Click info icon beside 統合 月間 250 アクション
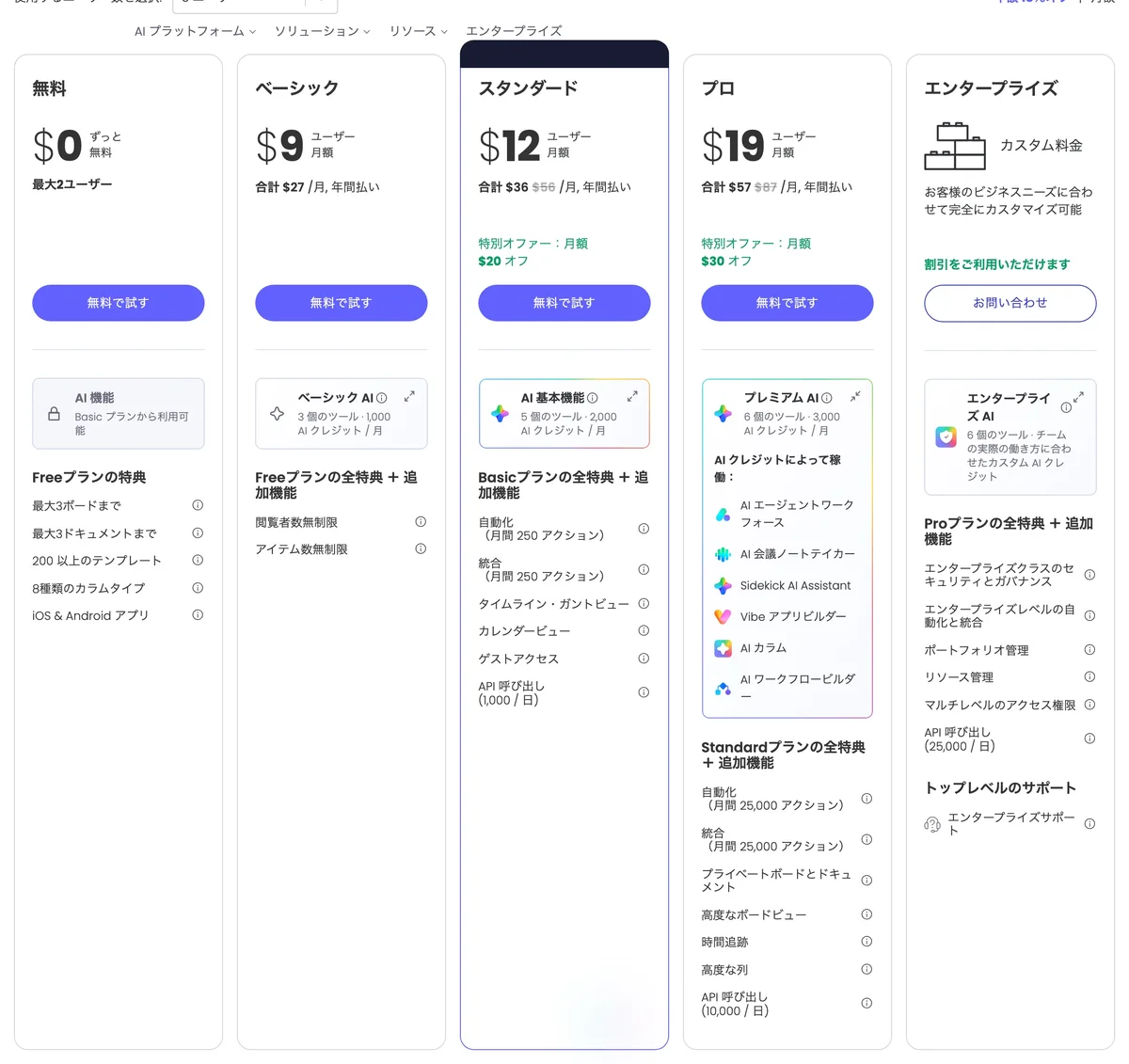This screenshot has width=1129, height=1064. click(x=644, y=569)
